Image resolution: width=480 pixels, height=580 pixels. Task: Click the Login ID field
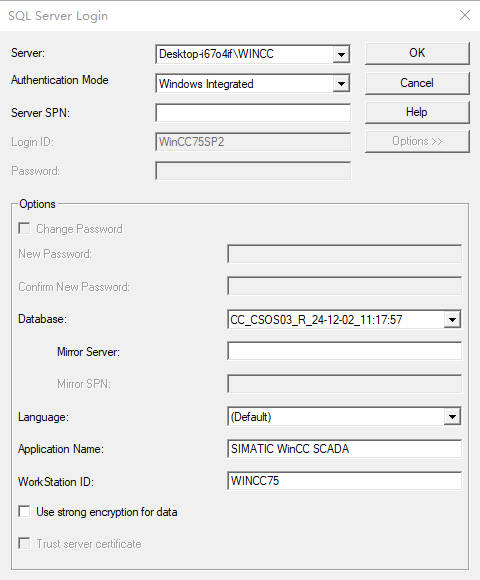(x=253, y=142)
